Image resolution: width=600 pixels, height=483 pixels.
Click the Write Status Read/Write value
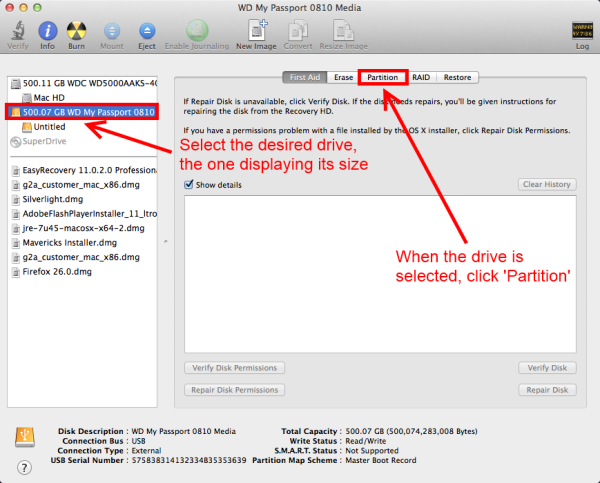pos(365,441)
